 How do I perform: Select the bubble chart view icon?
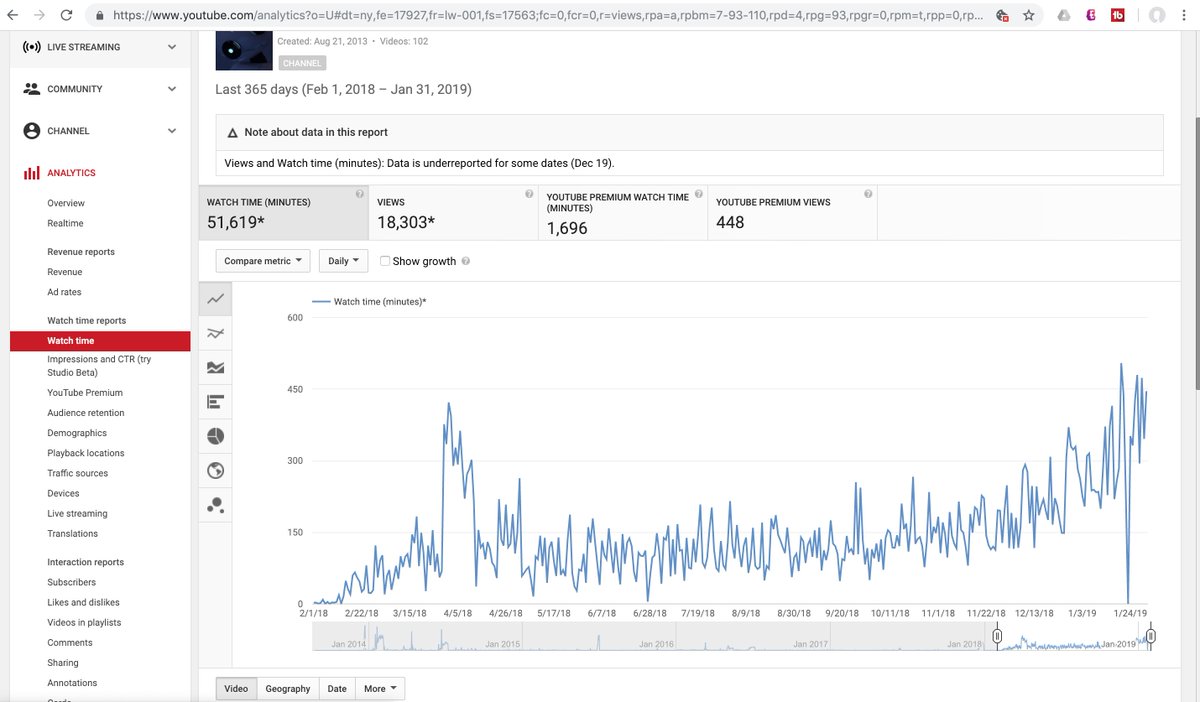pyautogui.click(x=215, y=505)
